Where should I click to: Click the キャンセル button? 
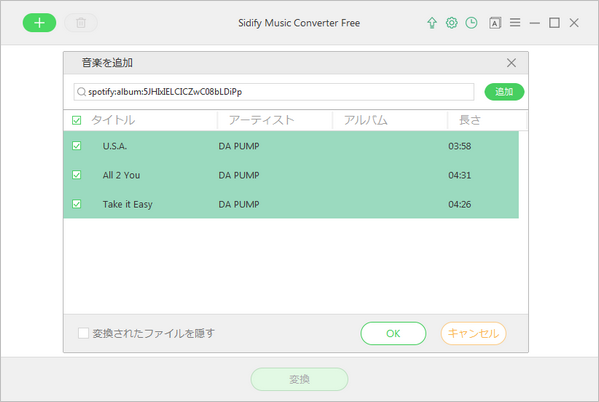point(473,333)
